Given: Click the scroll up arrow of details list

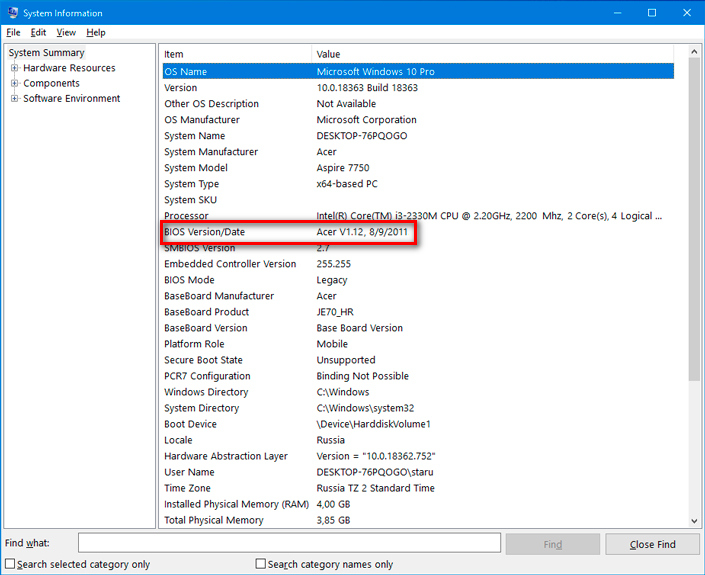Looking at the screenshot, I should 694,52.
